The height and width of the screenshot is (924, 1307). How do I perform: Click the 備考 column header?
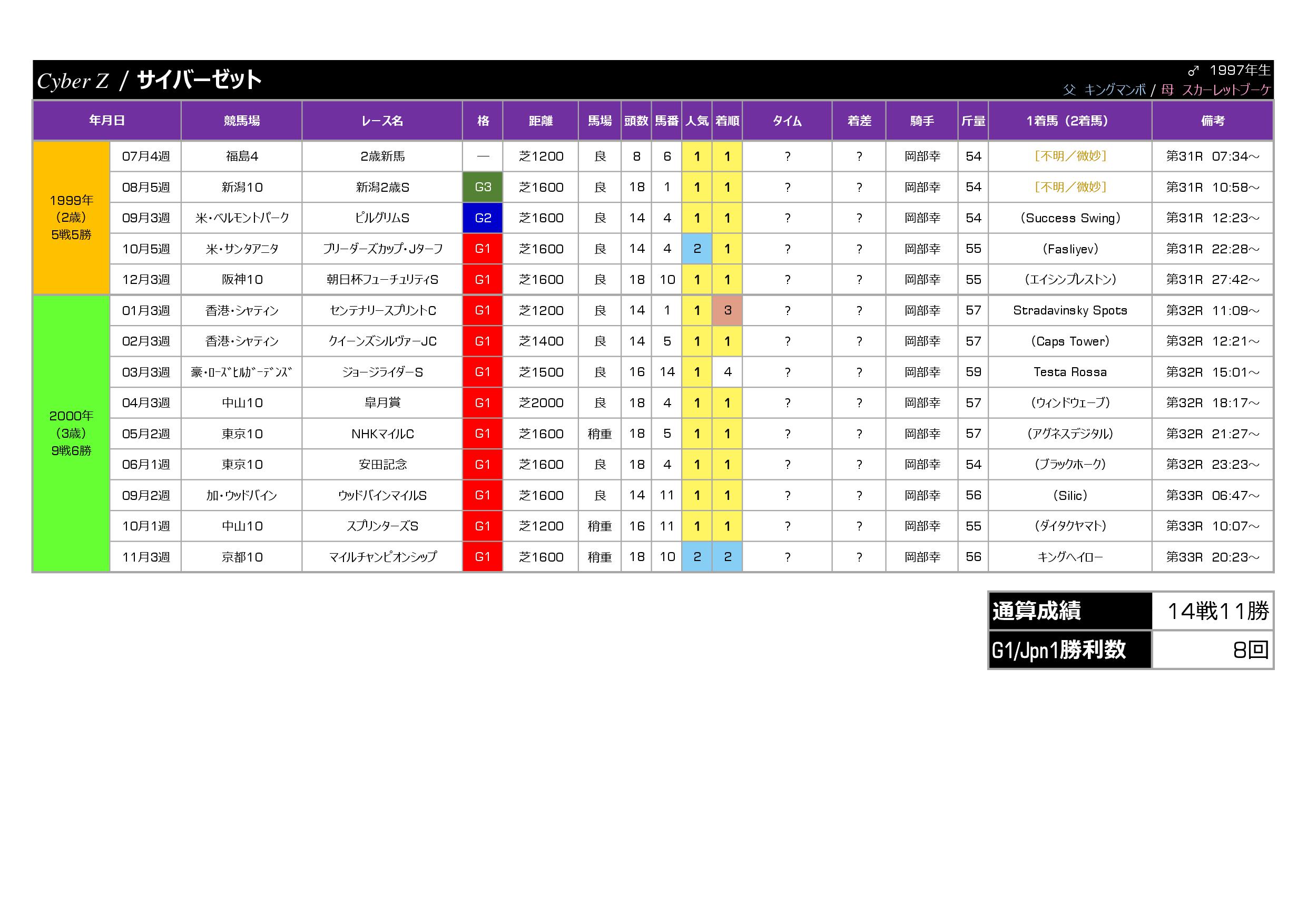tap(1212, 121)
